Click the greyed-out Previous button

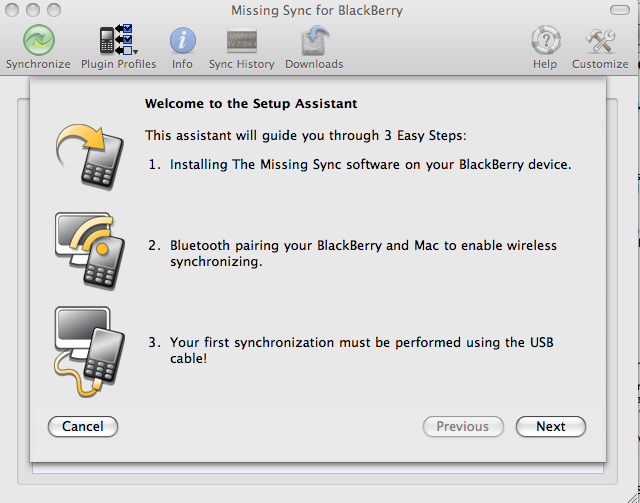click(x=462, y=426)
